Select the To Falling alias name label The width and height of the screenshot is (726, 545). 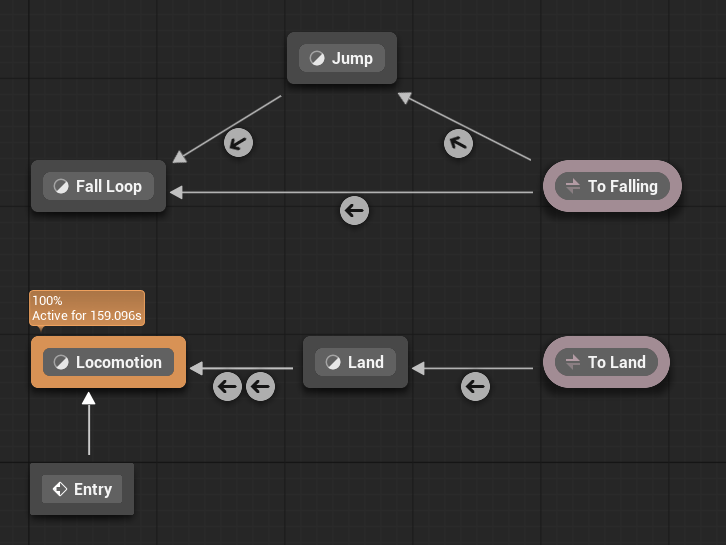(622, 186)
